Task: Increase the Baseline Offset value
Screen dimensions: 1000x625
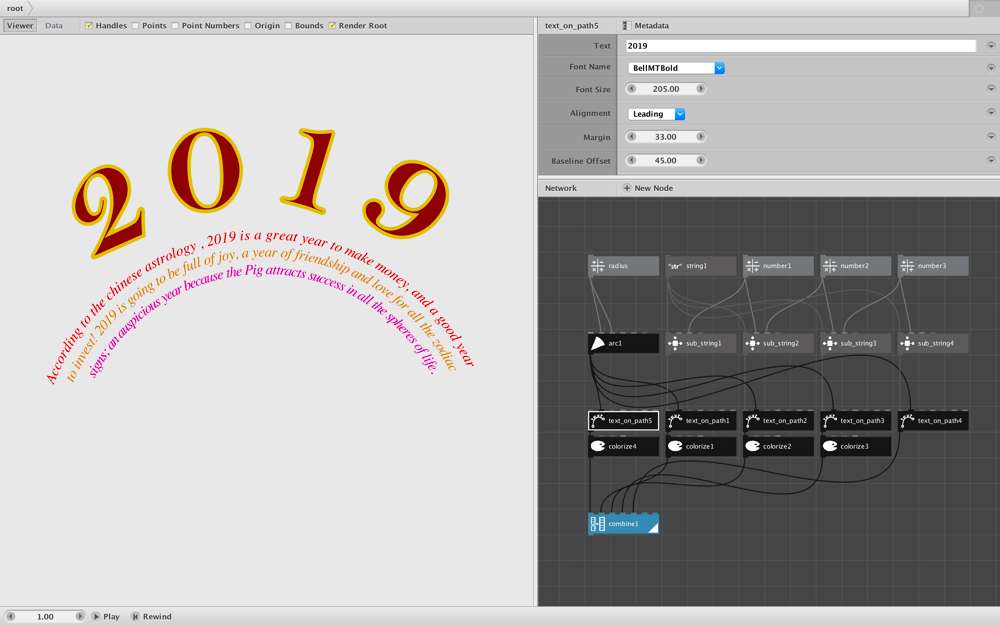Action: click(x=700, y=160)
